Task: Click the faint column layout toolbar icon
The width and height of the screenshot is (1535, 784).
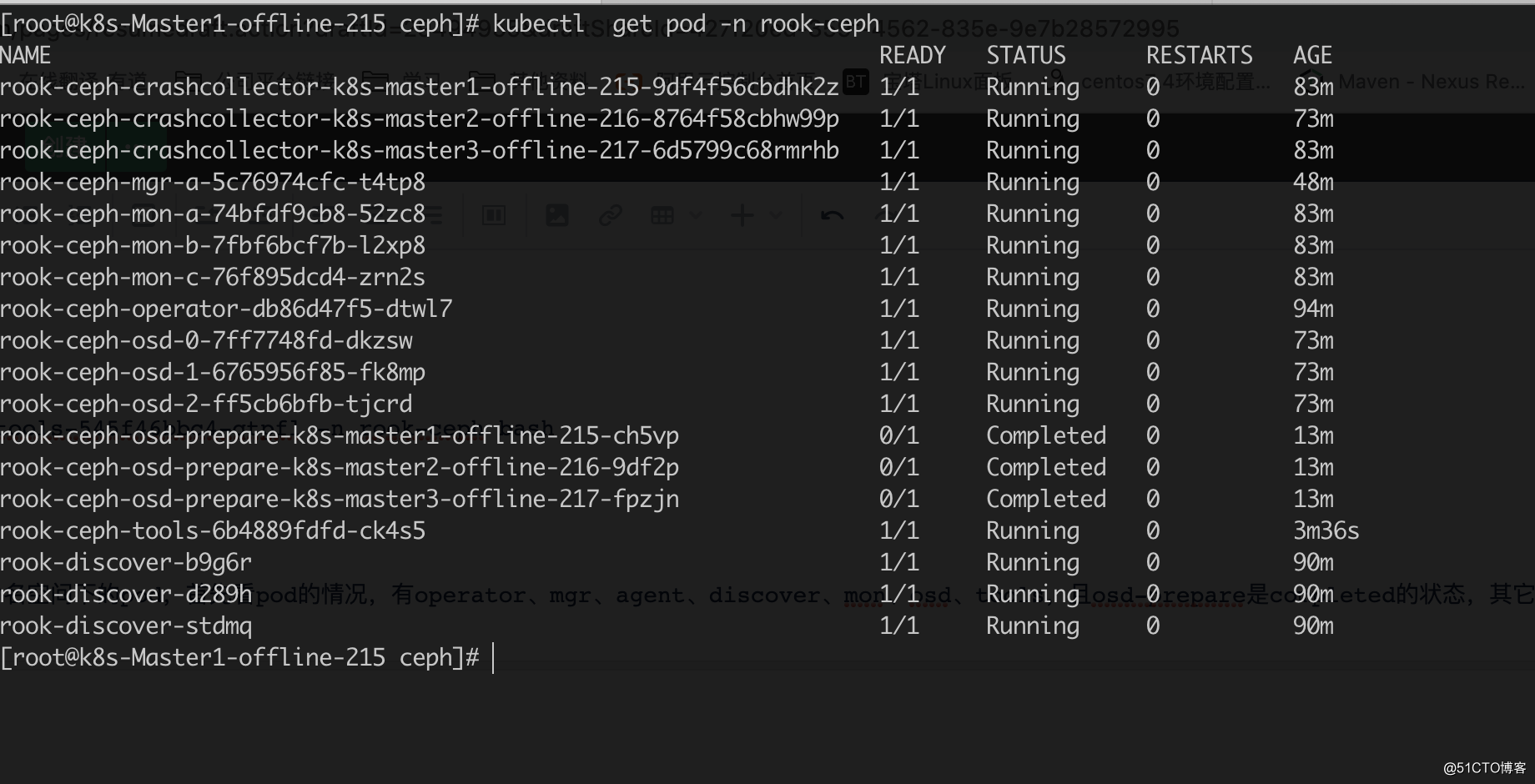Action: click(494, 216)
